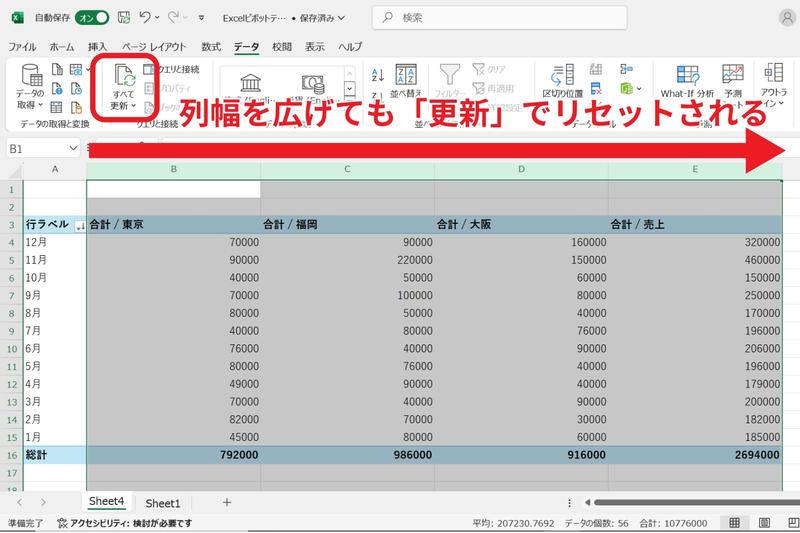The width and height of the screenshot is (800, 533).
Task: Click the Remove Duplicates icon
Action: tap(595, 89)
